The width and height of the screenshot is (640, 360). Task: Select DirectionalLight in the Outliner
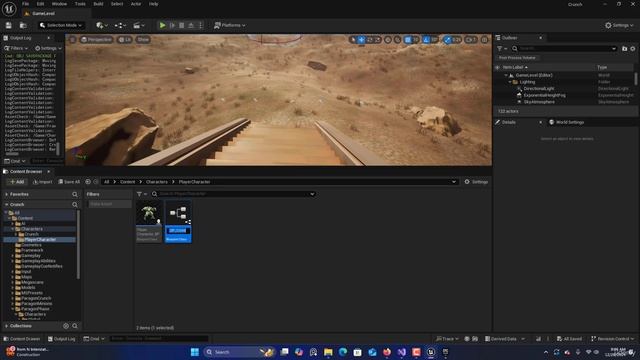(539, 89)
